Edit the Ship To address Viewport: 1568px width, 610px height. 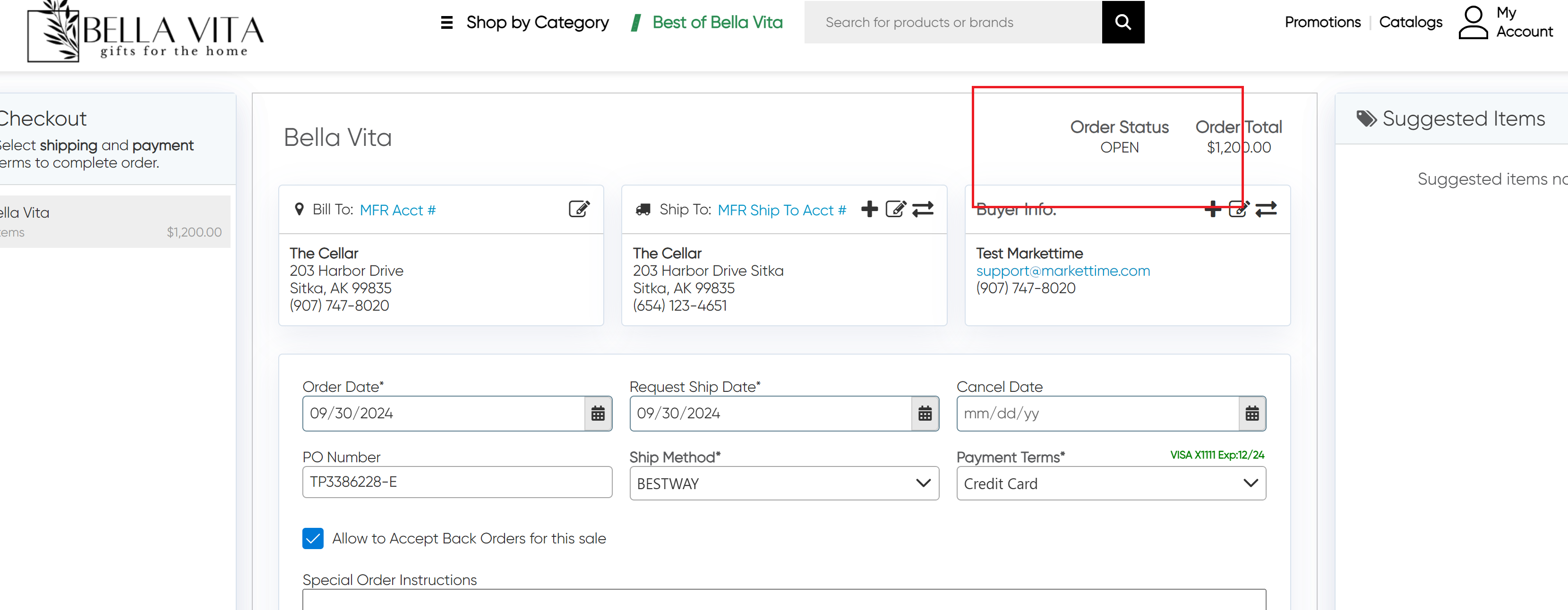pyautogui.click(x=895, y=209)
